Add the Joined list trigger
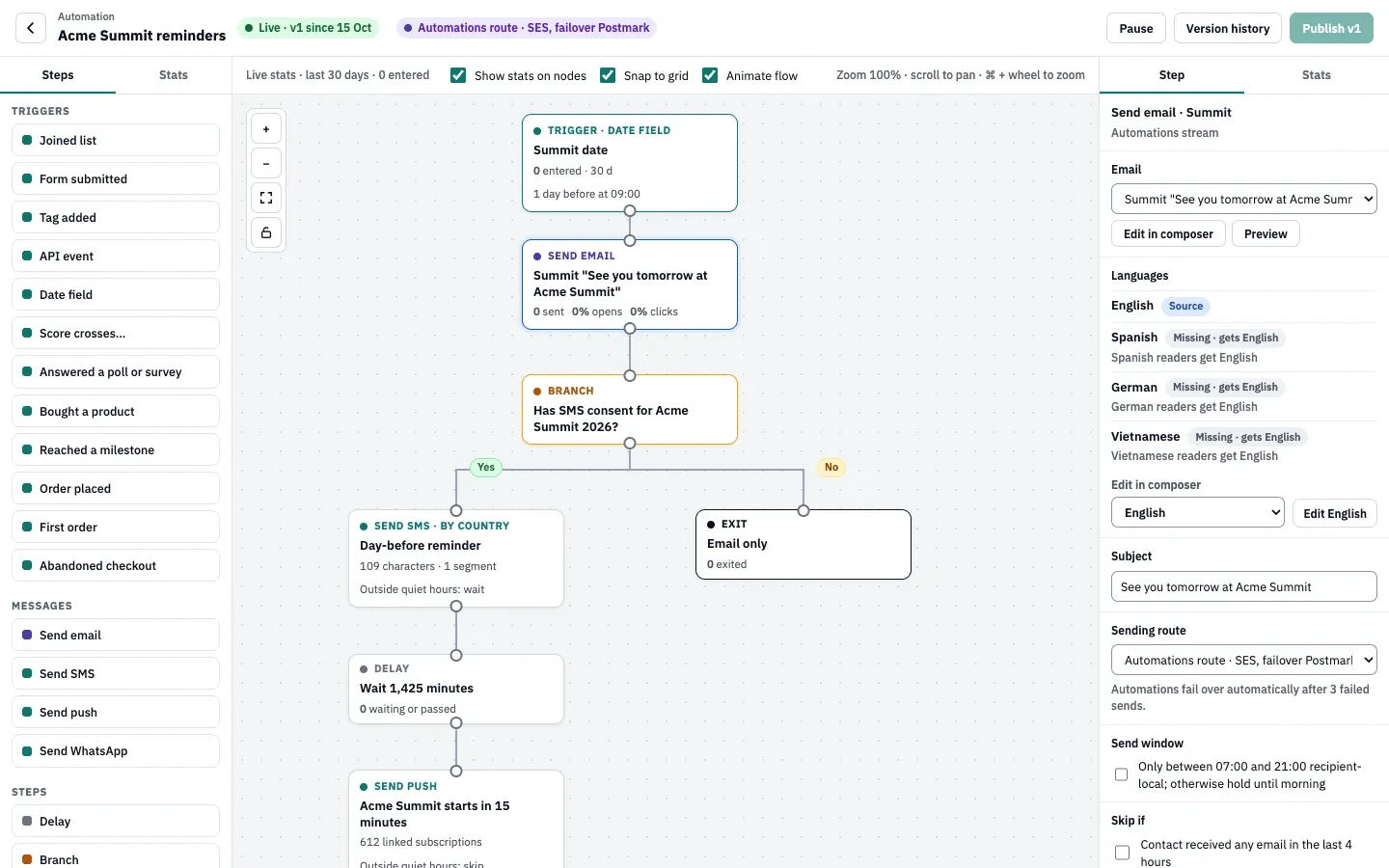The height and width of the screenshot is (868, 1389). click(116, 140)
